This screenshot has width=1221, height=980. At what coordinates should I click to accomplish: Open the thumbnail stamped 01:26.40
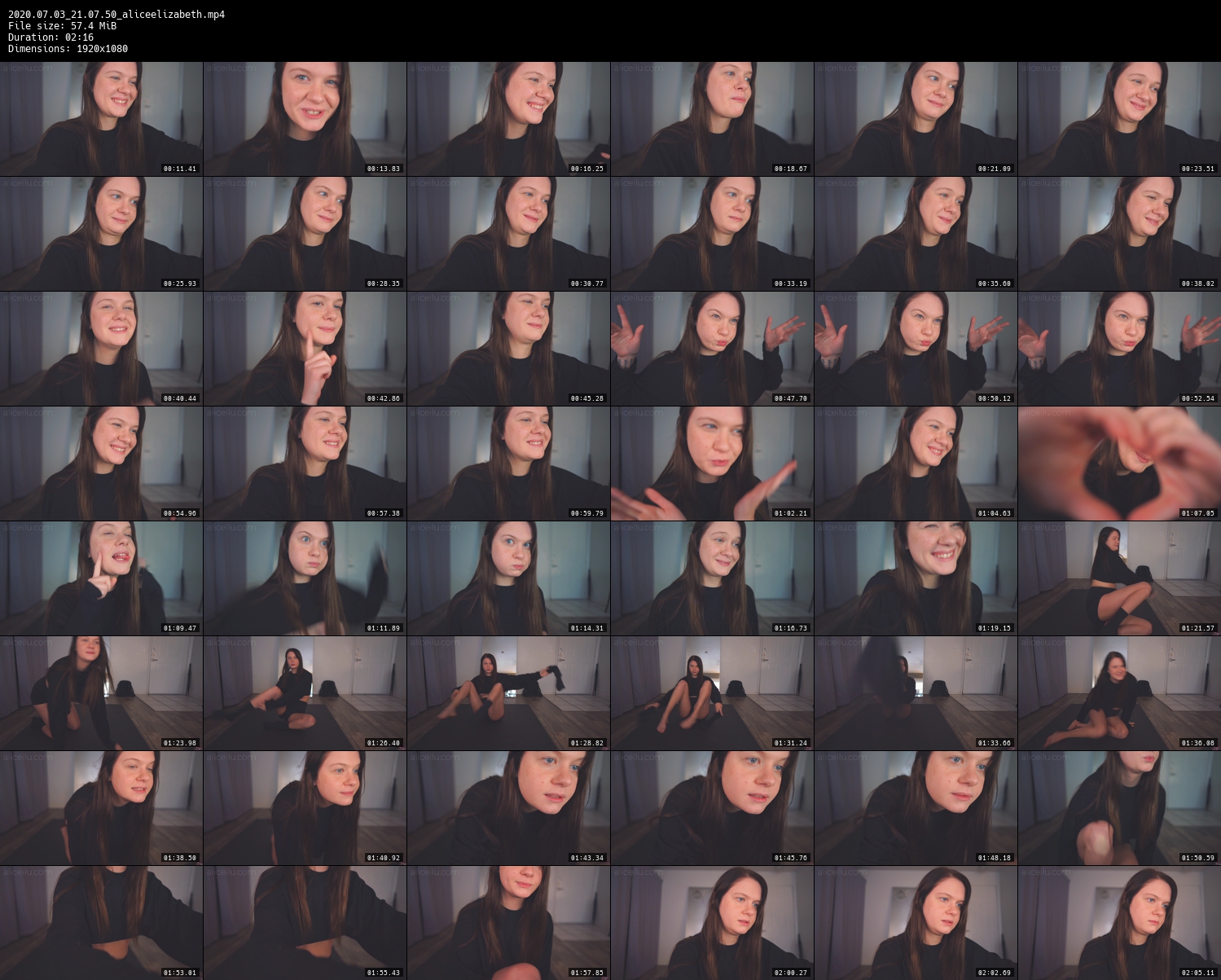pyautogui.click(x=305, y=692)
